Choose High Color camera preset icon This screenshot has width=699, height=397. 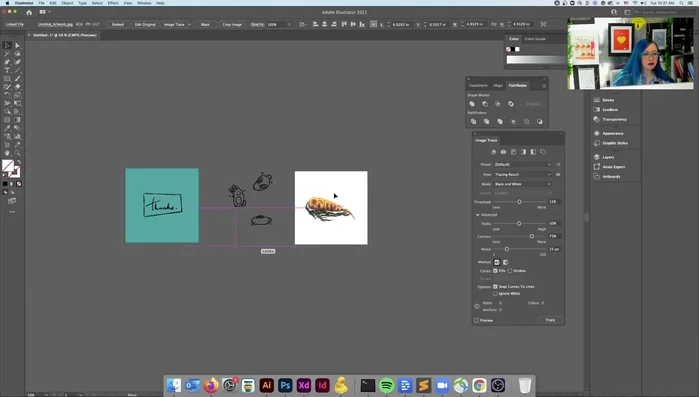coord(503,152)
